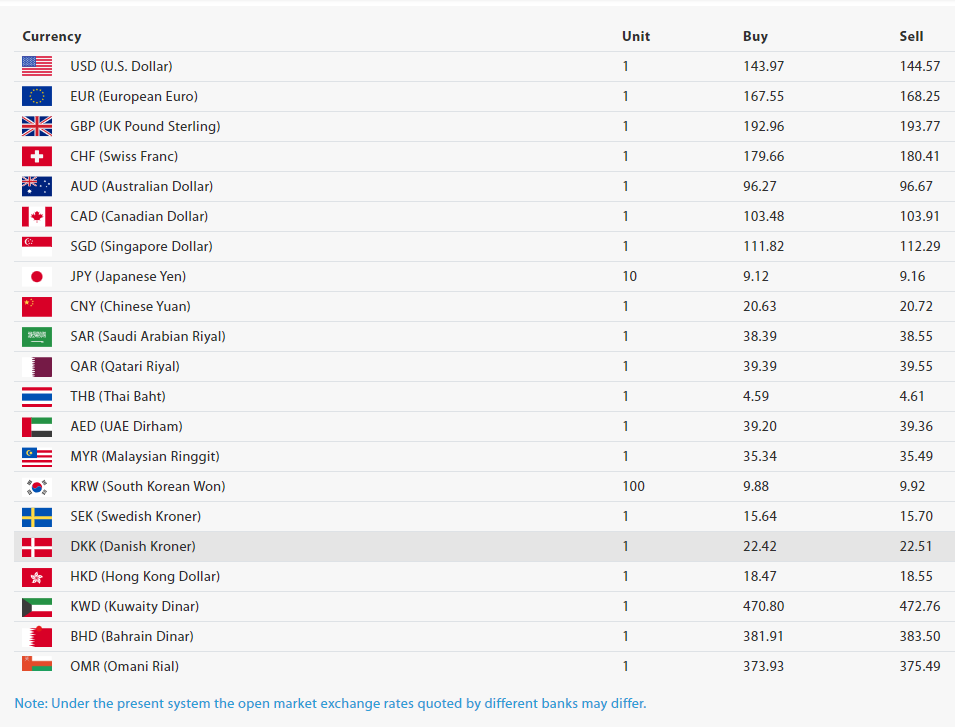Select the Kuwaity Dinar flag icon
955x727 pixels.
[37, 606]
